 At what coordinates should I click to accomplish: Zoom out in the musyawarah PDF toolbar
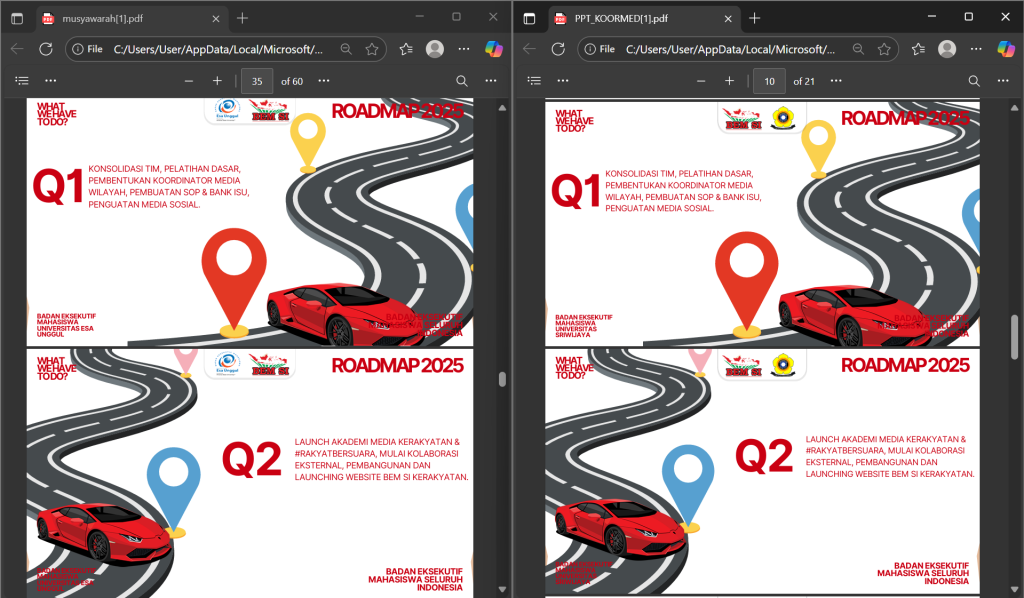coord(188,81)
